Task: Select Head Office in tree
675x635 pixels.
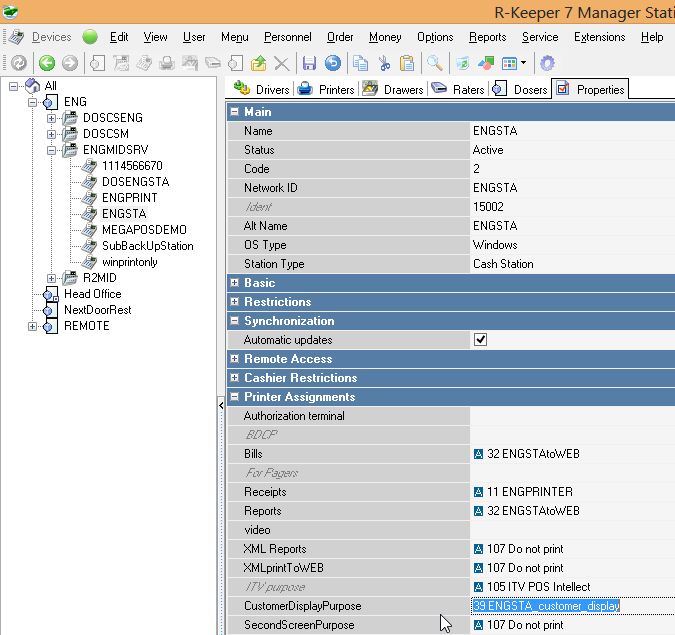Action: coord(93,294)
